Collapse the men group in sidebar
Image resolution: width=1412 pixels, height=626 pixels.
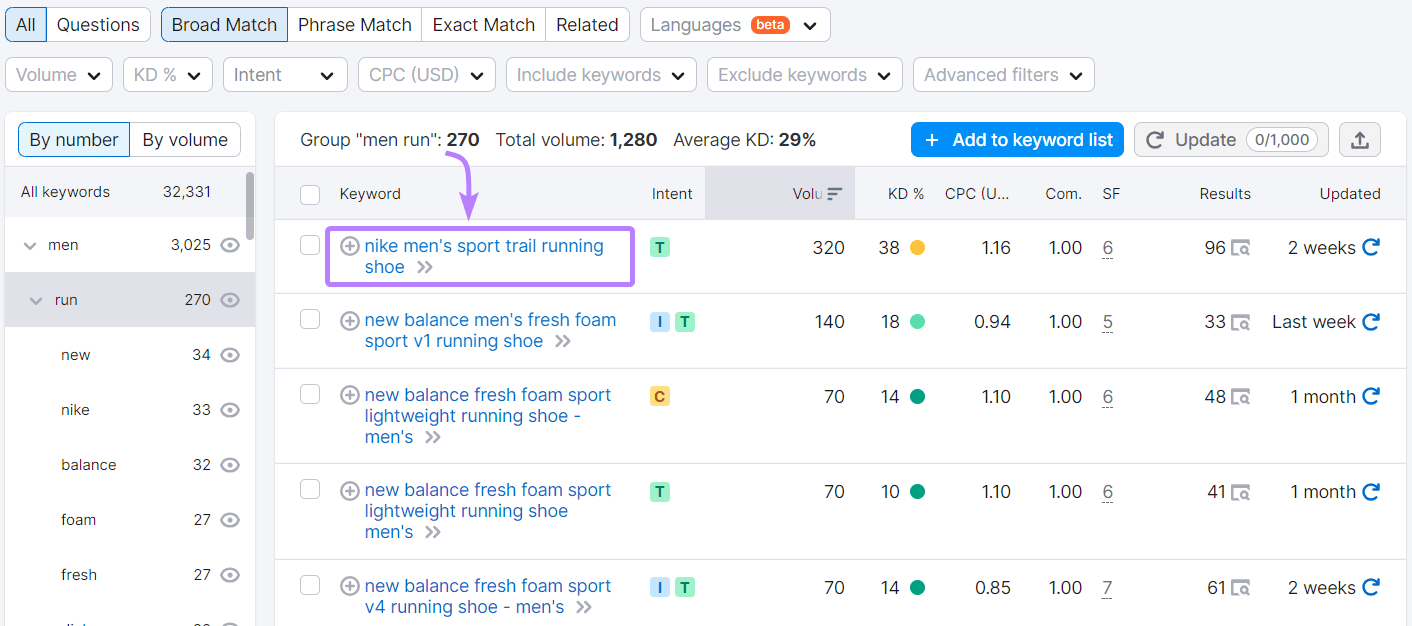(30, 245)
